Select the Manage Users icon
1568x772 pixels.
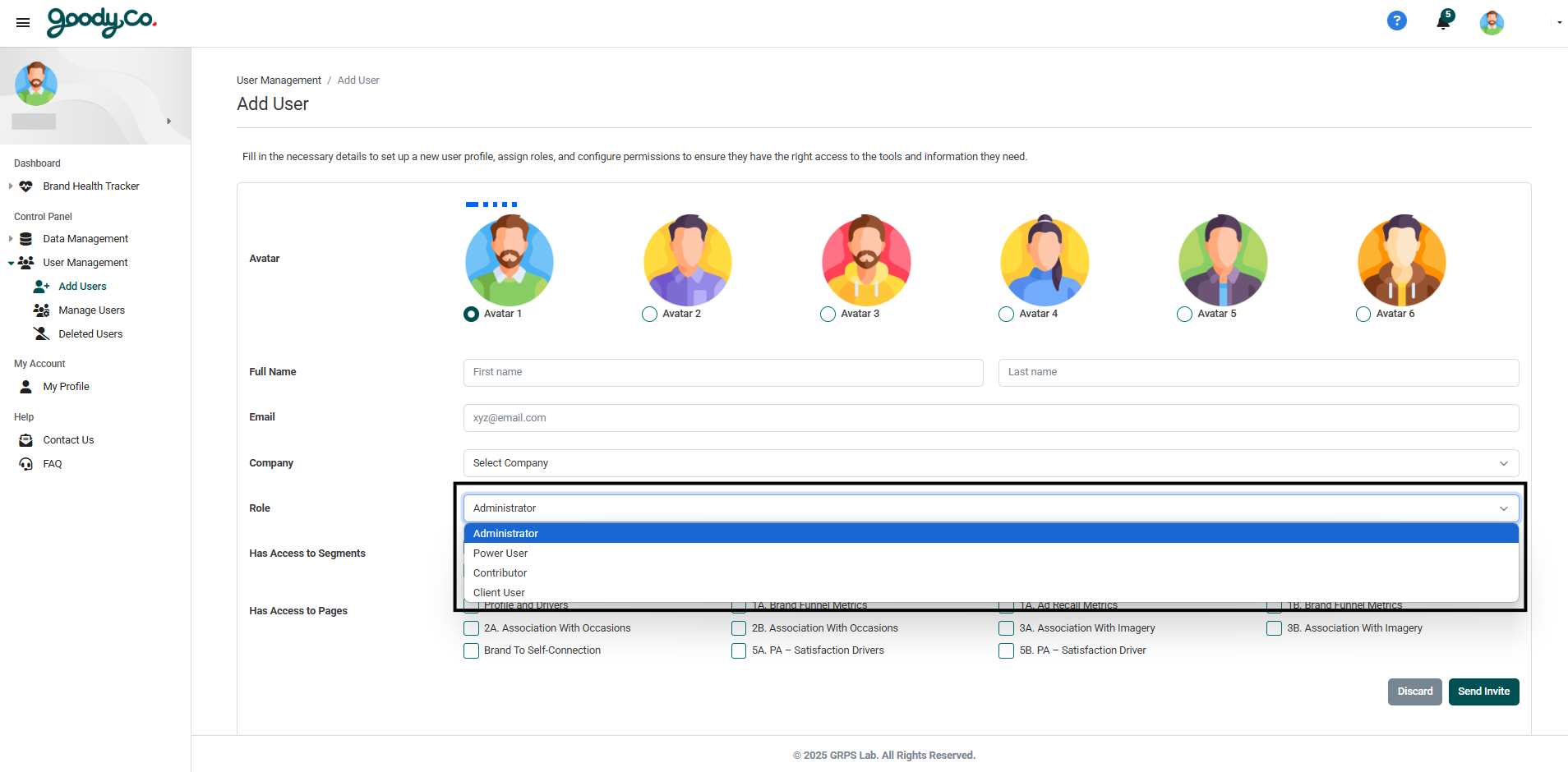pyautogui.click(x=40, y=310)
